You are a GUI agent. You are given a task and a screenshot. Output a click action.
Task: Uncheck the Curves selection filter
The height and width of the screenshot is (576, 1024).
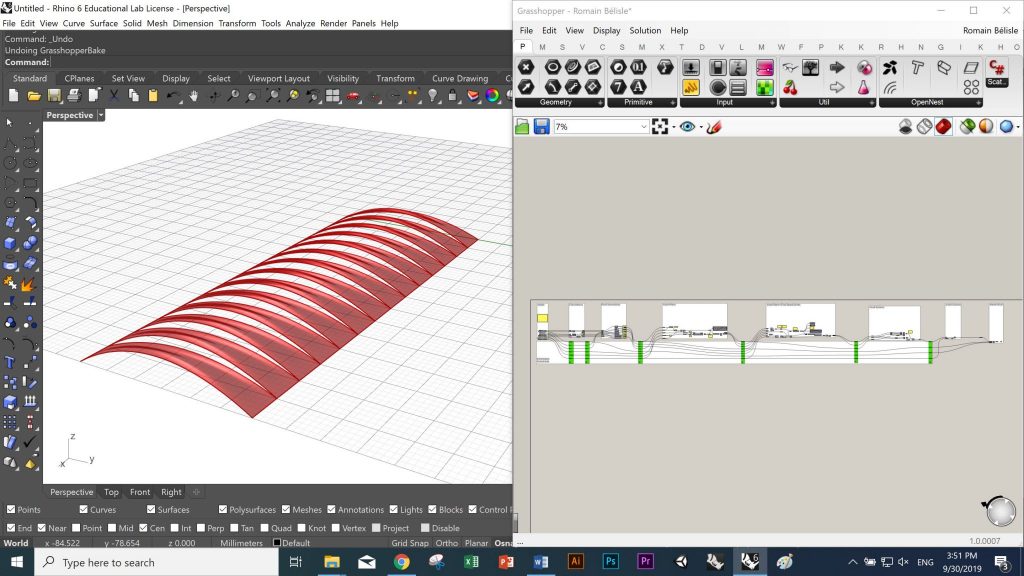click(x=82, y=510)
